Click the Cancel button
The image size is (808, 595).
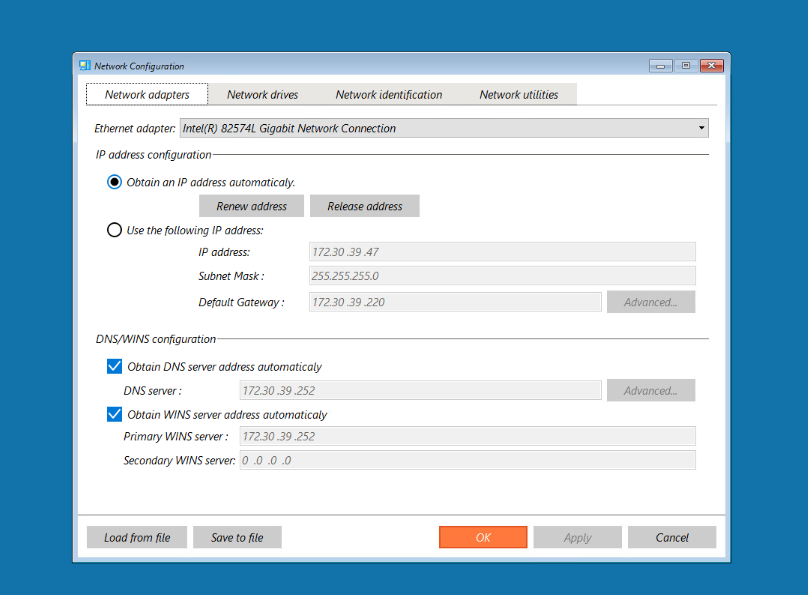pos(672,537)
